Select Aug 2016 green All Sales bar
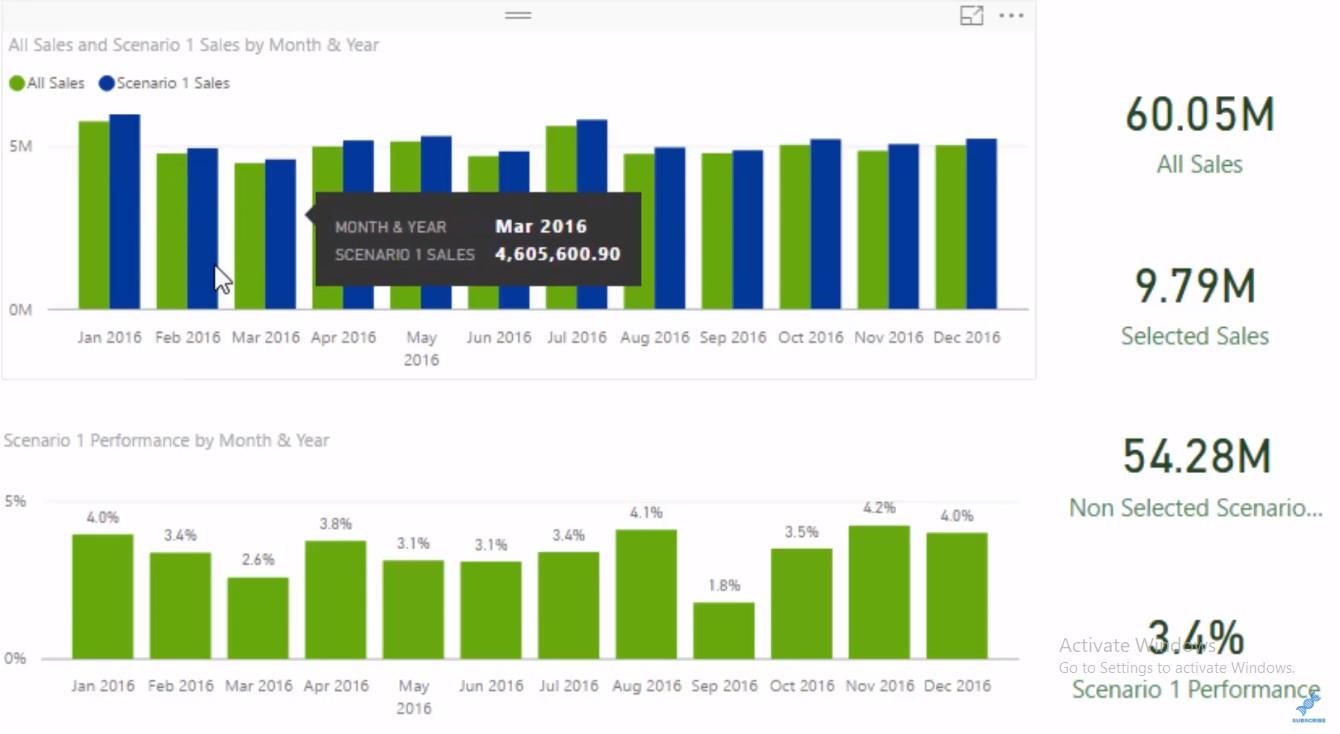This screenshot has height=734, width=1340. pos(639,231)
